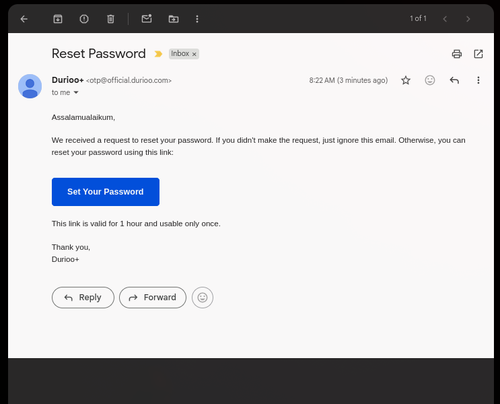Mark the email as unread
This screenshot has height=404, width=500.
click(147, 19)
